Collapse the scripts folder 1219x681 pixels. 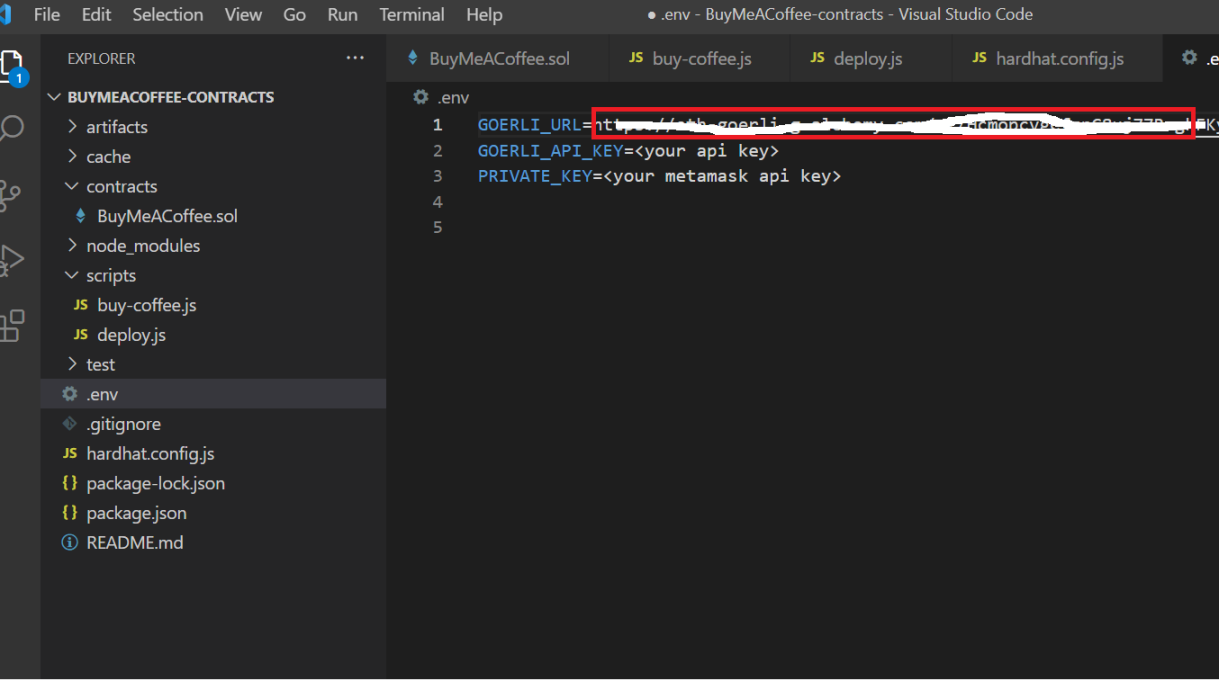110,276
